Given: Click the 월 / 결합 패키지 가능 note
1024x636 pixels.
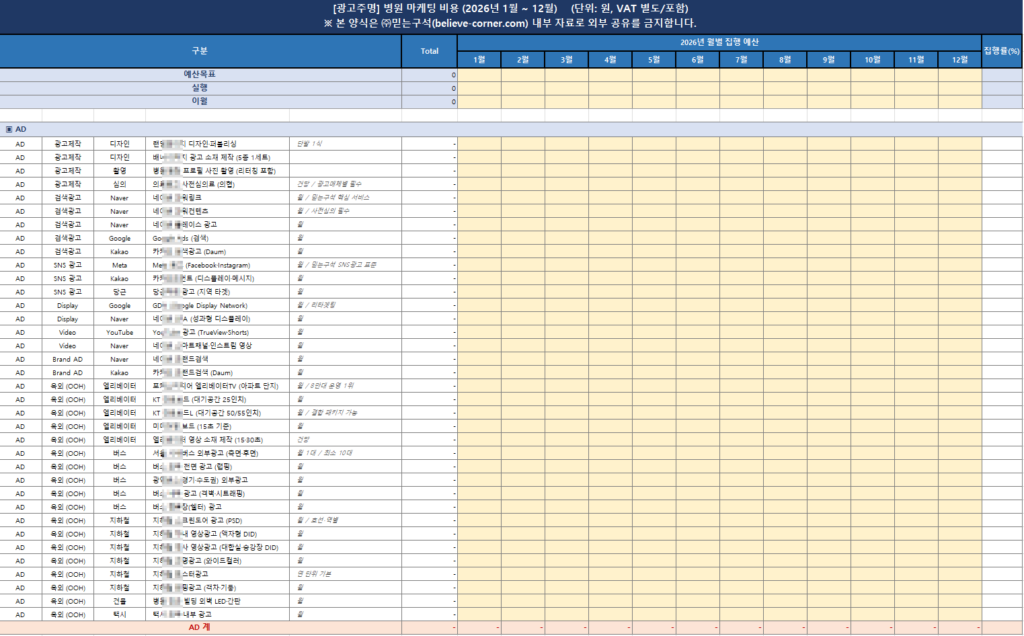Looking at the screenshot, I should [345, 413].
